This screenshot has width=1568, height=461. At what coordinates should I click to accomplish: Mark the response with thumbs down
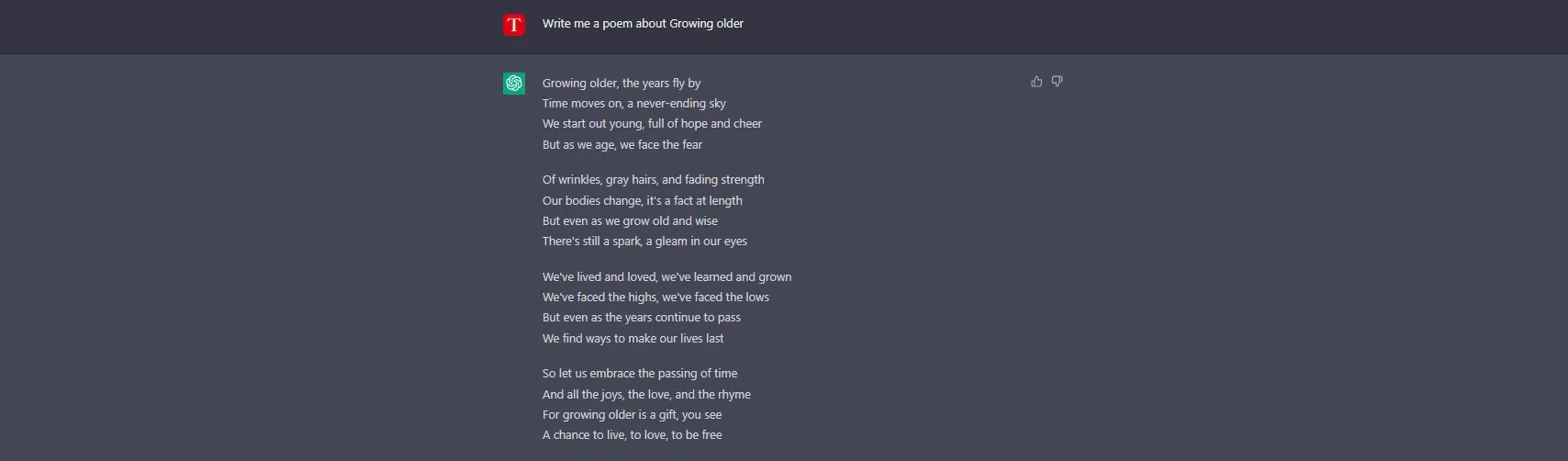(x=1058, y=82)
